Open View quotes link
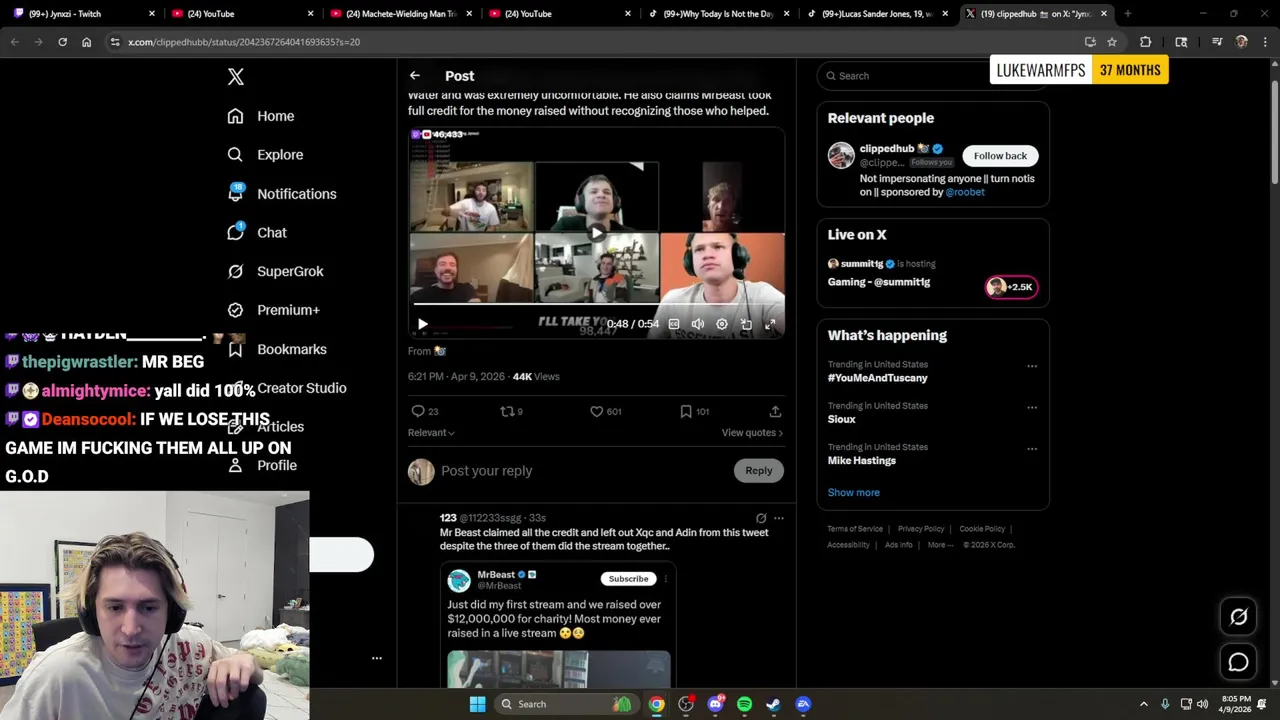This screenshot has height=720, width=1280. (x=752, y=433)
